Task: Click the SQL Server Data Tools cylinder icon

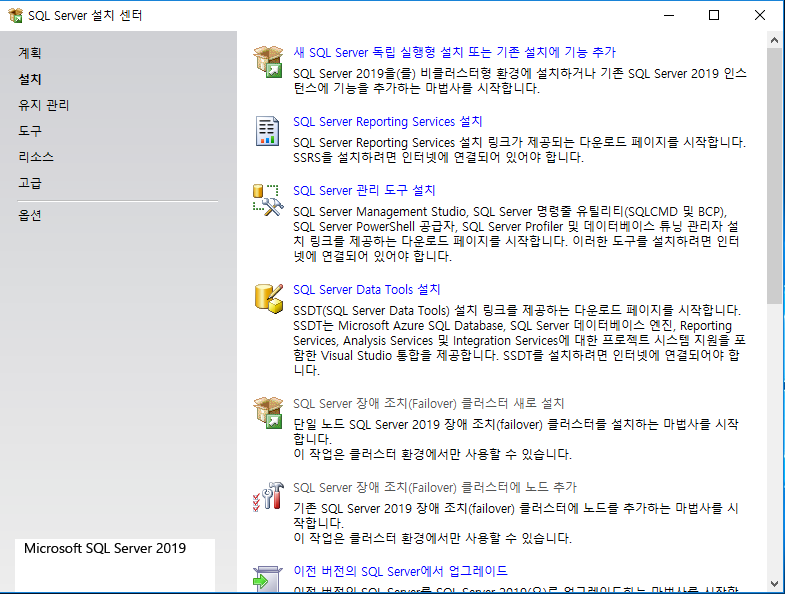Action: (x=269, y=299)
